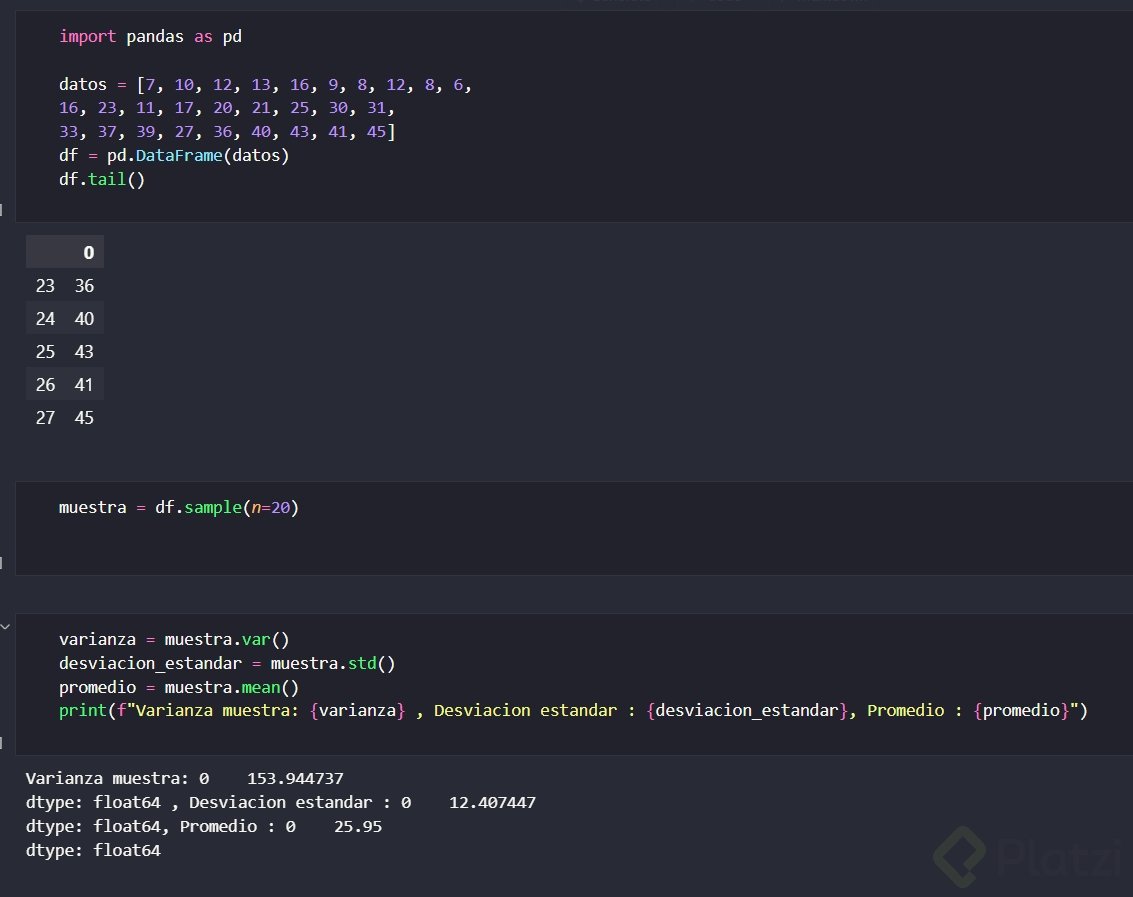Click the last 'dtype: float64' output line
This screenshot has width=1133, height=897.
[93, 850]
